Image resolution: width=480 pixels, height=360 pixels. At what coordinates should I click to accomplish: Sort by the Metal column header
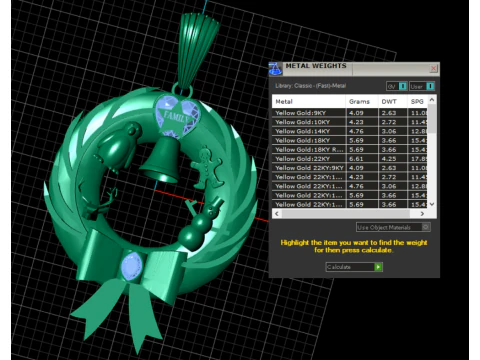309,101
